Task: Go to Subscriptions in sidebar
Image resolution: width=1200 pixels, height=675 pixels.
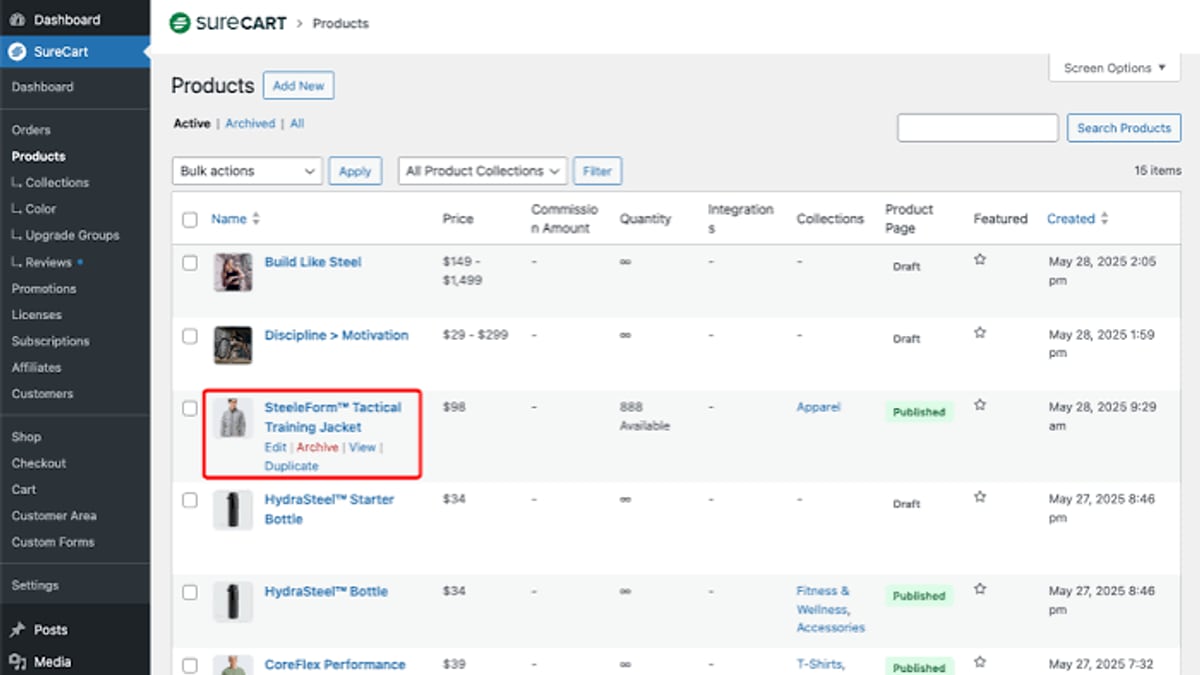Action: pos(50,341)
